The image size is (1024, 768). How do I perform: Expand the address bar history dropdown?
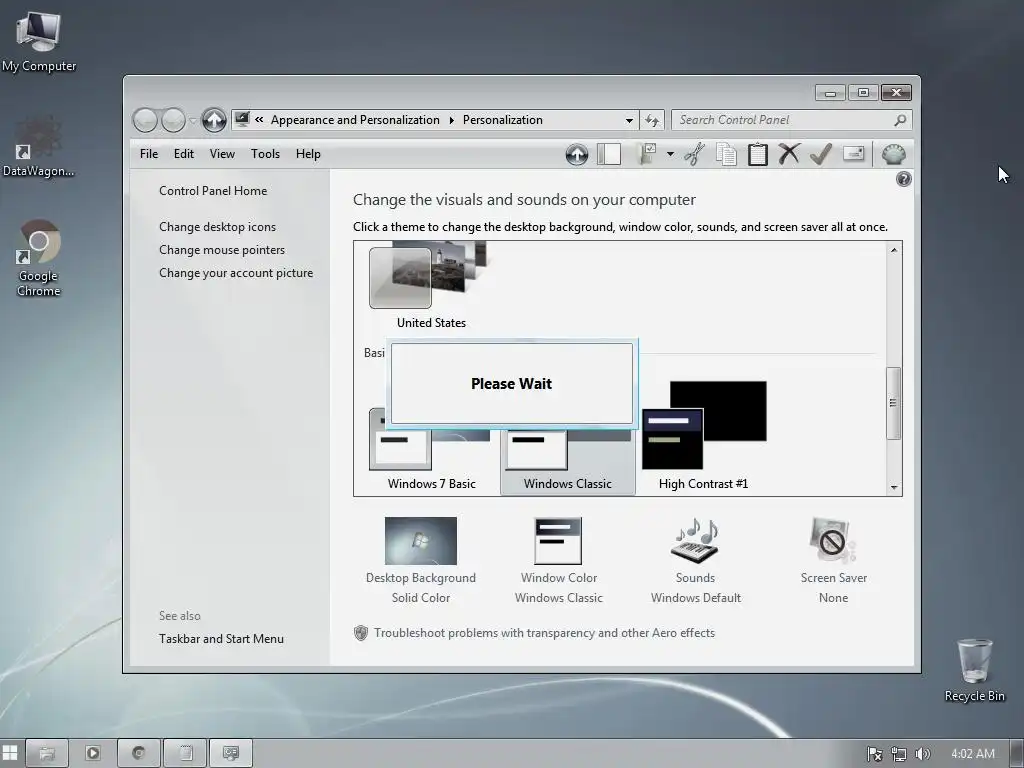tap(629, 120)
